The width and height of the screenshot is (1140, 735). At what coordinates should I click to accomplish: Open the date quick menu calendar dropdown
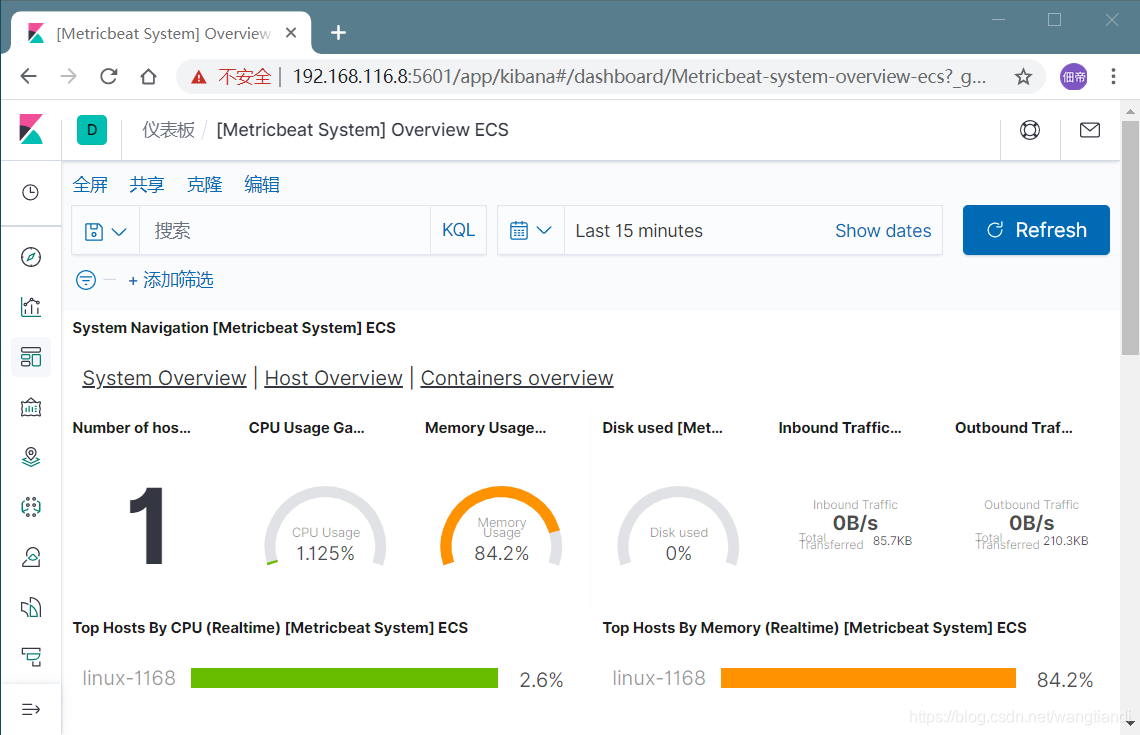[531, 230]
